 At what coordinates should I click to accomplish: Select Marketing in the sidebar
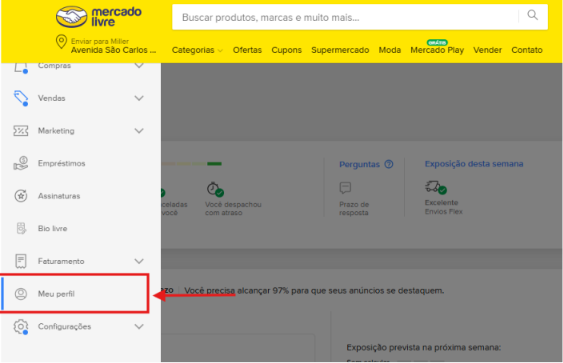(x=56, y=131)
